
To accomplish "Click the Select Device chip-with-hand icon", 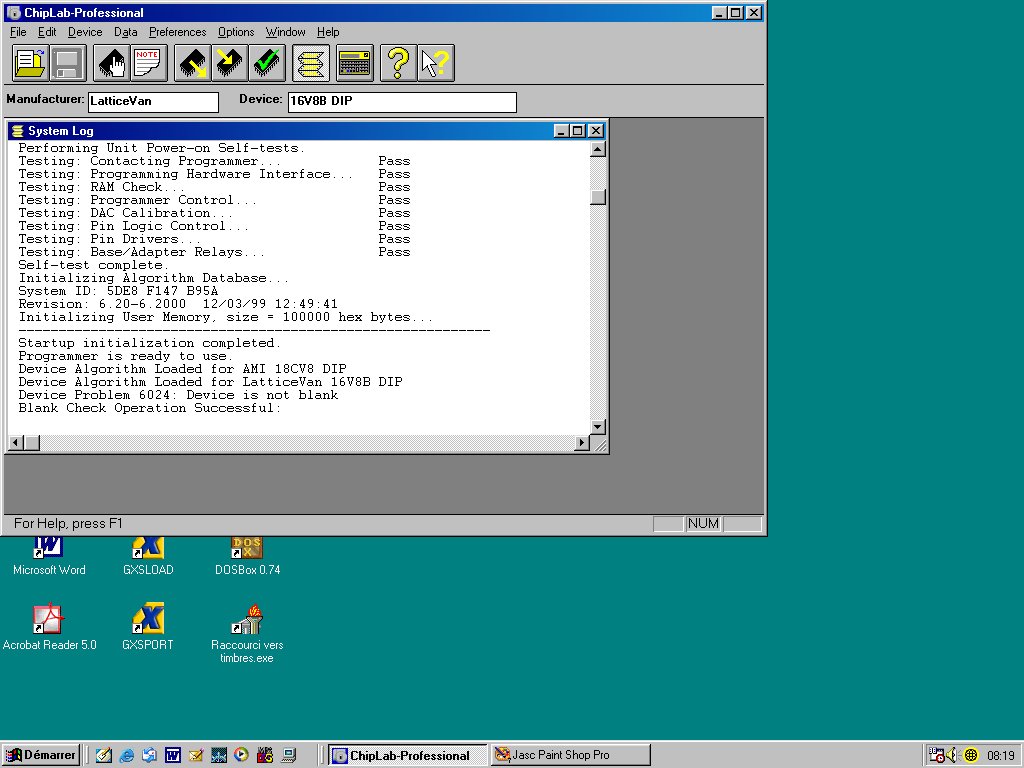I will 112,63.
